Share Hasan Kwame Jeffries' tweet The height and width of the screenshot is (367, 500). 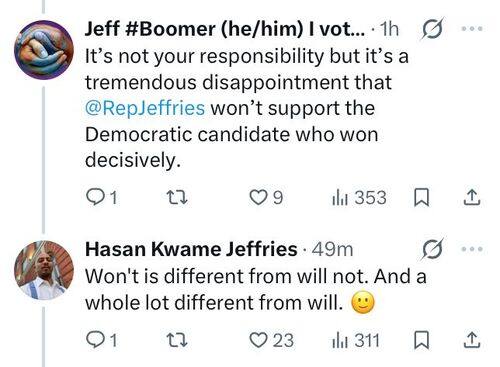[472, 340]
